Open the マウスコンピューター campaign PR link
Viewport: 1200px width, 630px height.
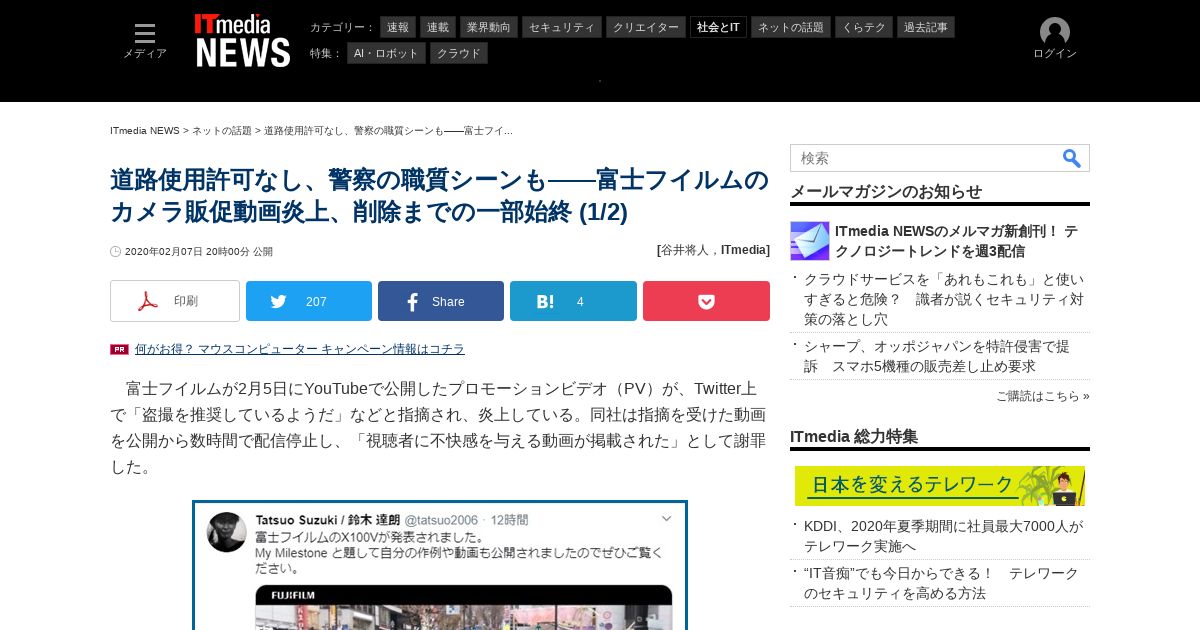click(x=300, y=349)
